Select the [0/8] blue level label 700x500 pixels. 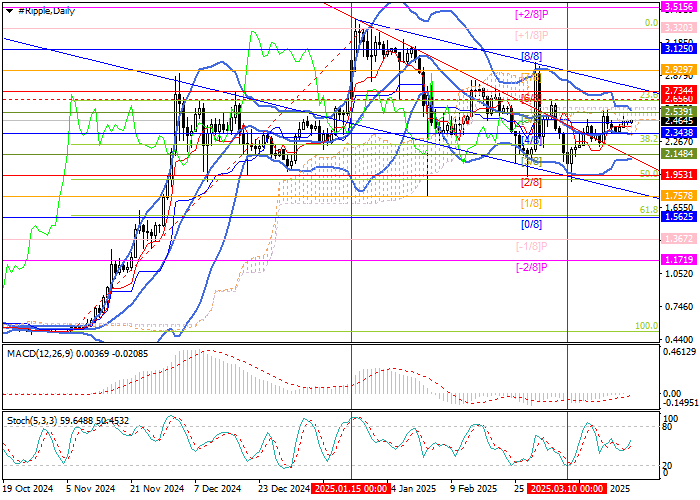coord(531,225)
